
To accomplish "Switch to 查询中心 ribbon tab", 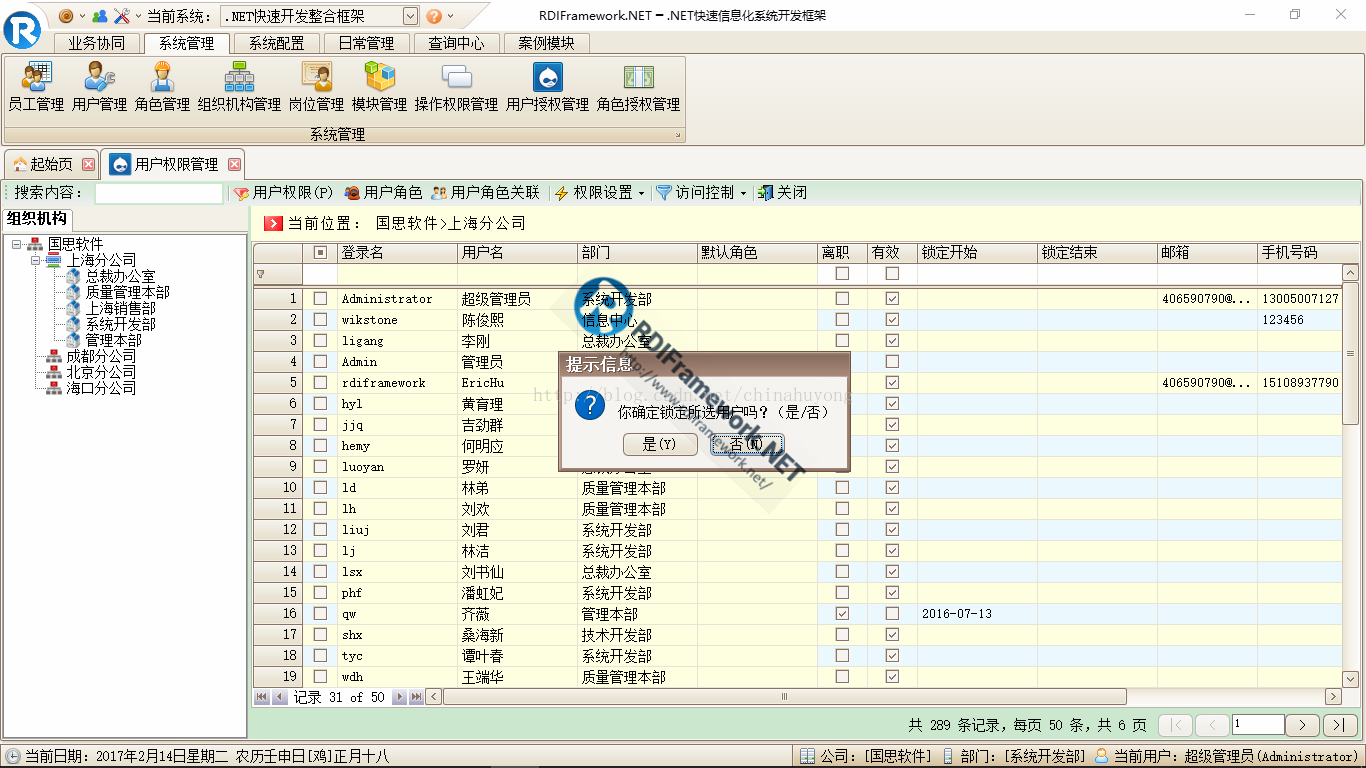I will coord(456,43).
